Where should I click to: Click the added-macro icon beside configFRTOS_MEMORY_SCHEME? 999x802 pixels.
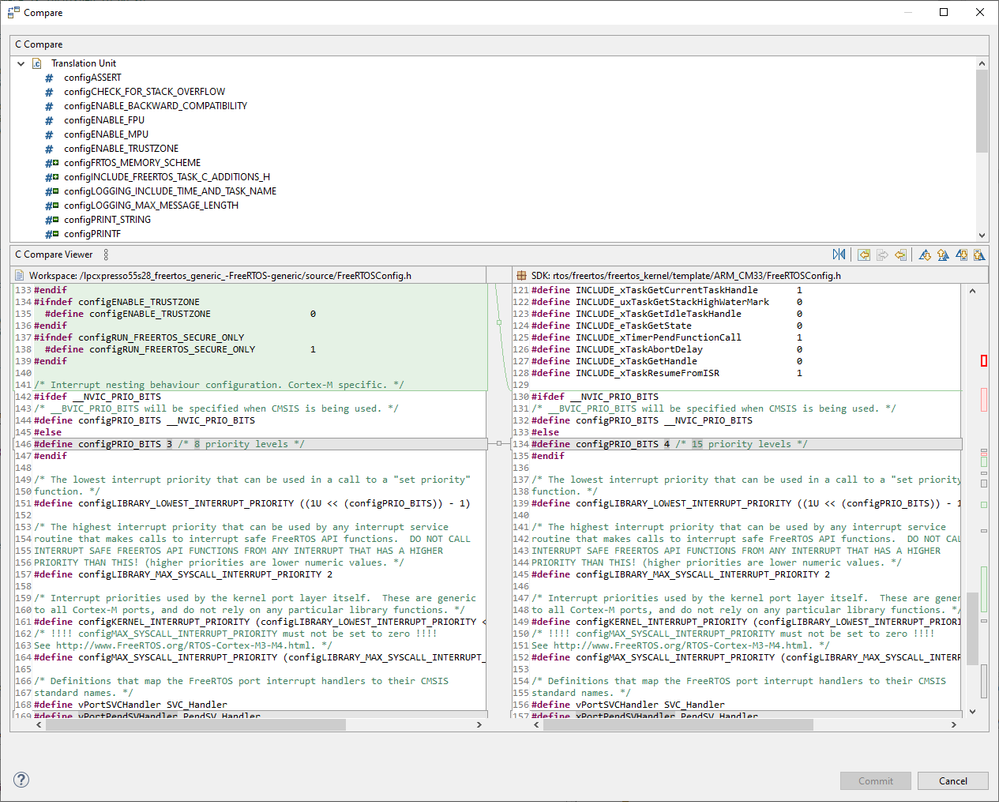[x=52, y=163]
